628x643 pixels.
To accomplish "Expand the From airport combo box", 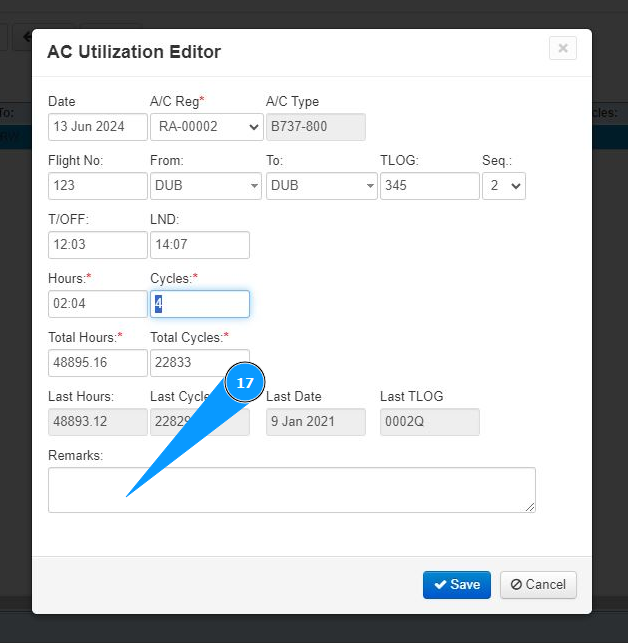I will [255, 186].
